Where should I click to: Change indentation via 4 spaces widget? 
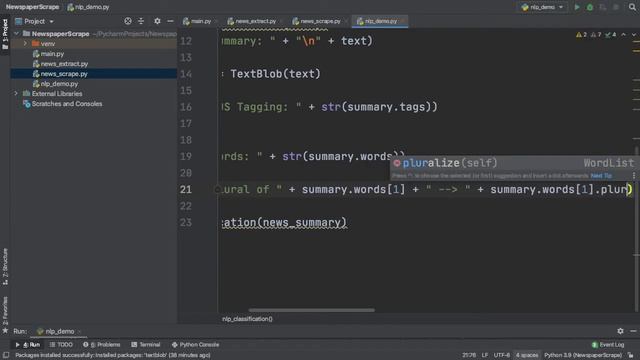[527, 355]
